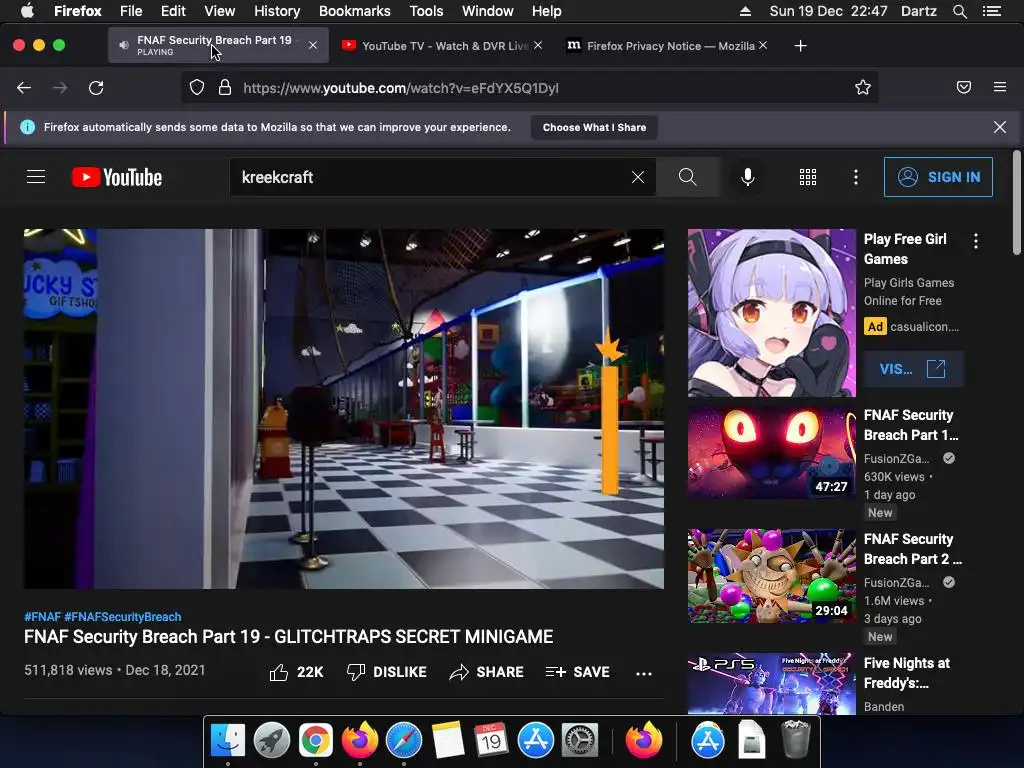The width and height of the screenshot is (1024, 768).
Task: Click the video player to pause
Action: 344,409
